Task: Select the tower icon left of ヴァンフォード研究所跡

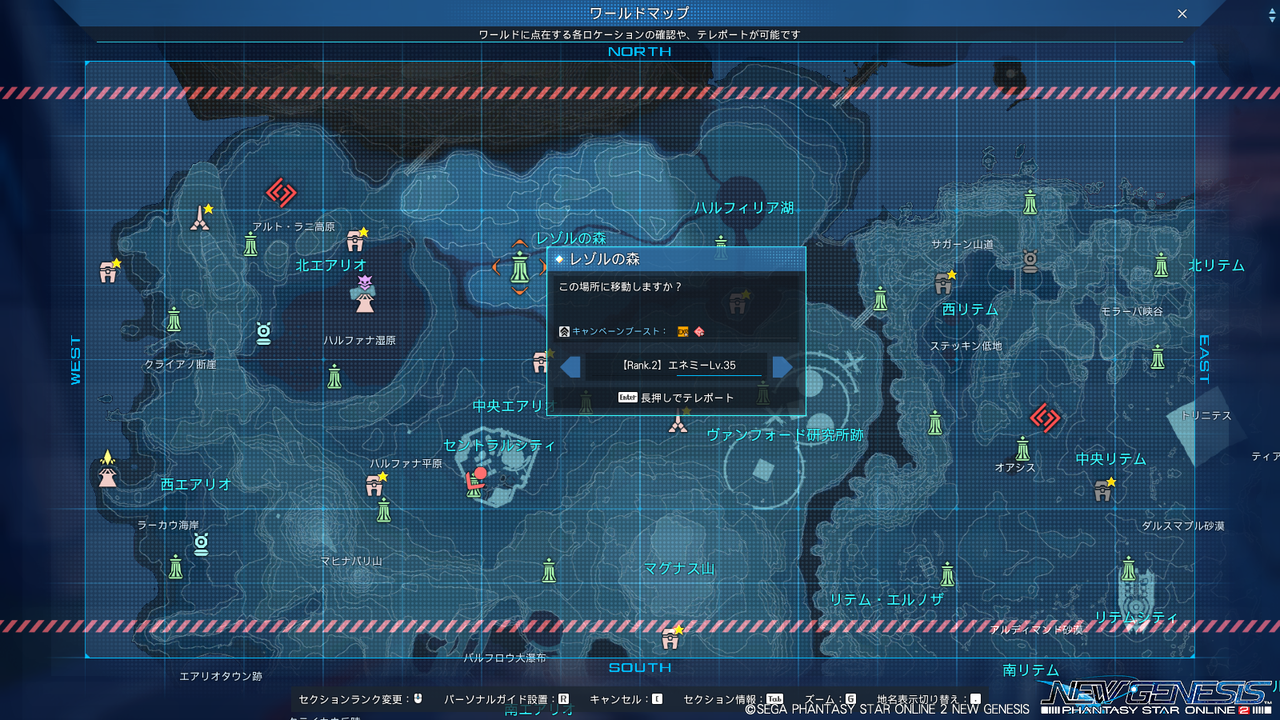Action: pos(679,423)
